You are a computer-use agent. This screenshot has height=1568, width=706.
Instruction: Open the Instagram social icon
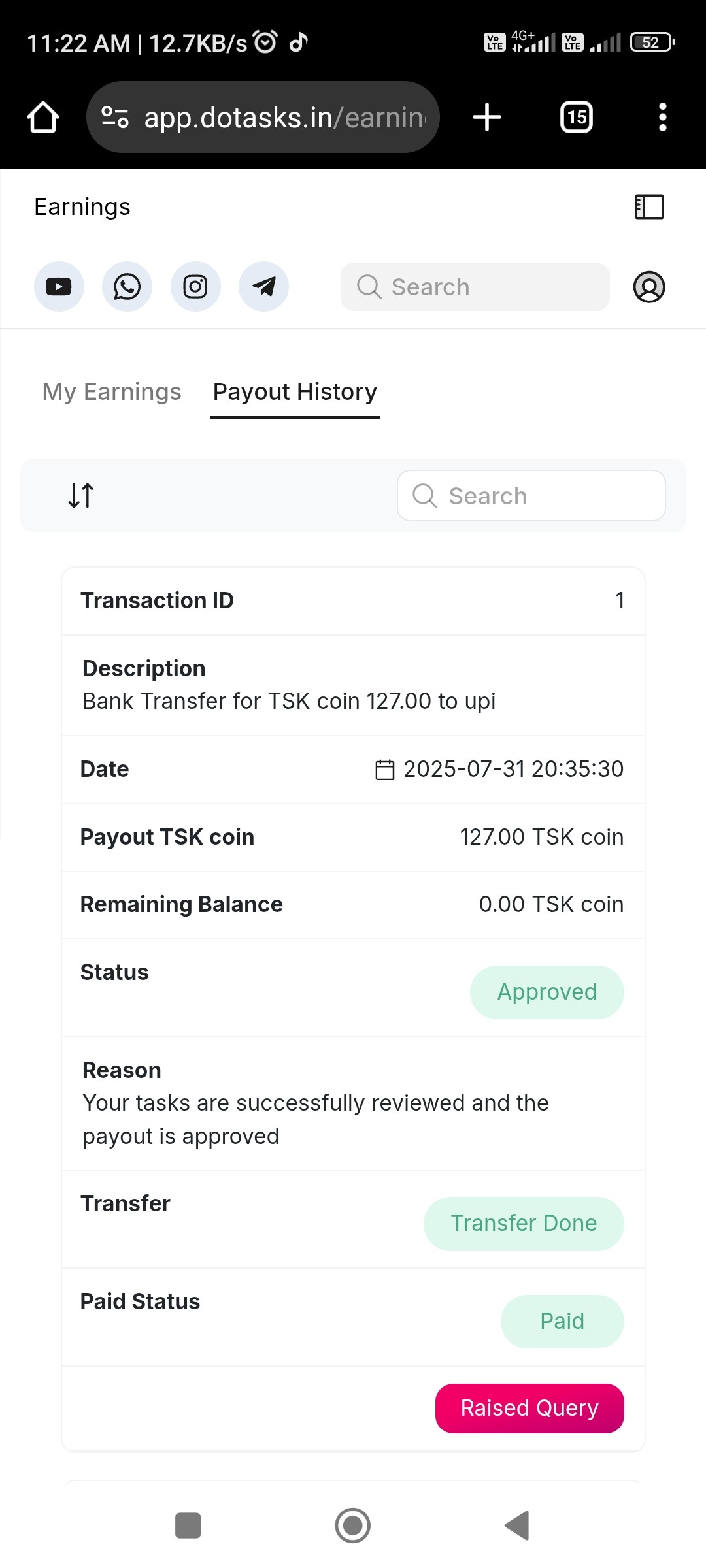point(195,287)
